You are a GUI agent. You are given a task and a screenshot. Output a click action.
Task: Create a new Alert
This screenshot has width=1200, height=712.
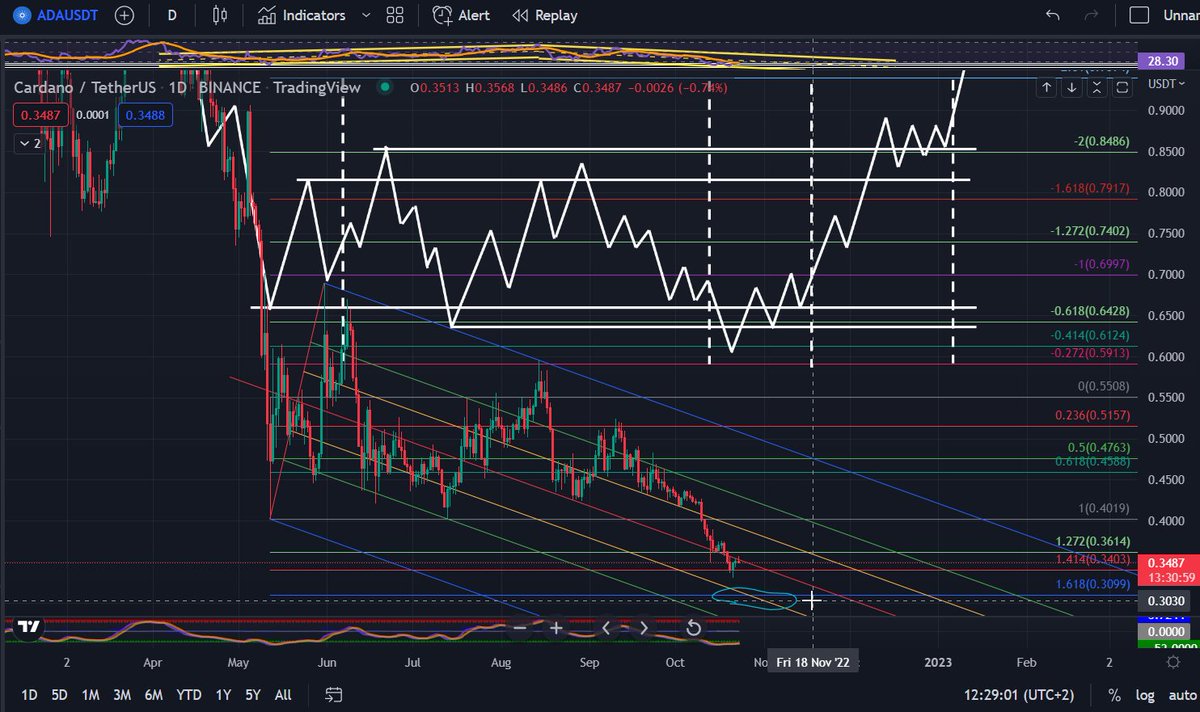coord(461,15)
